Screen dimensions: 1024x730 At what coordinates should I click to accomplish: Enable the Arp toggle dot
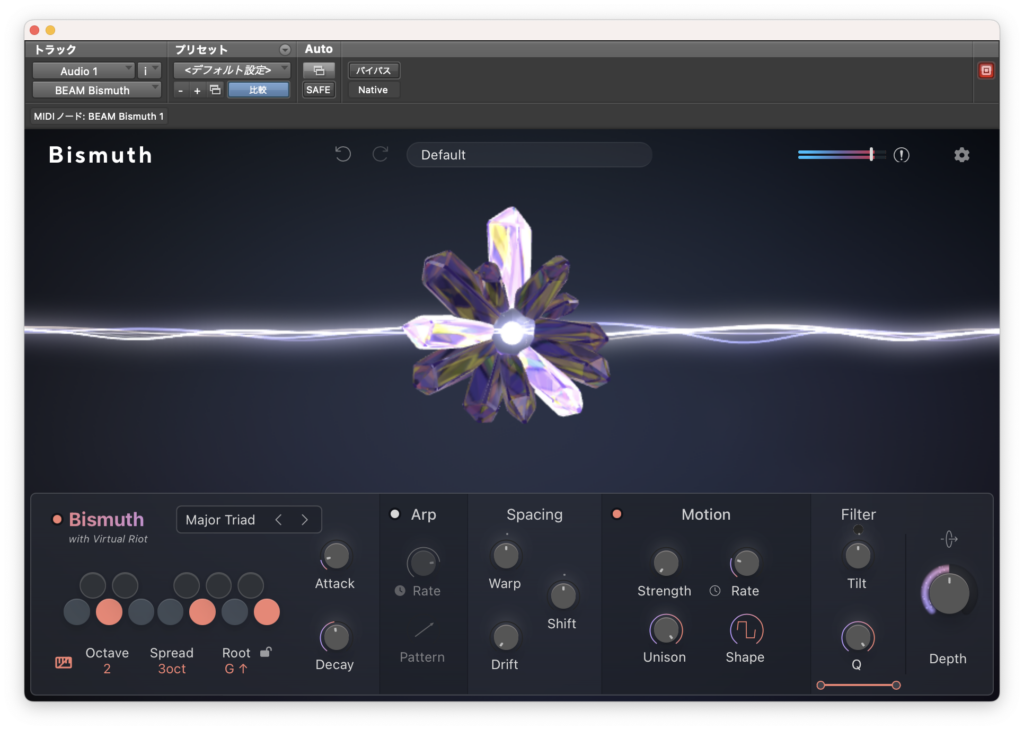394,515
